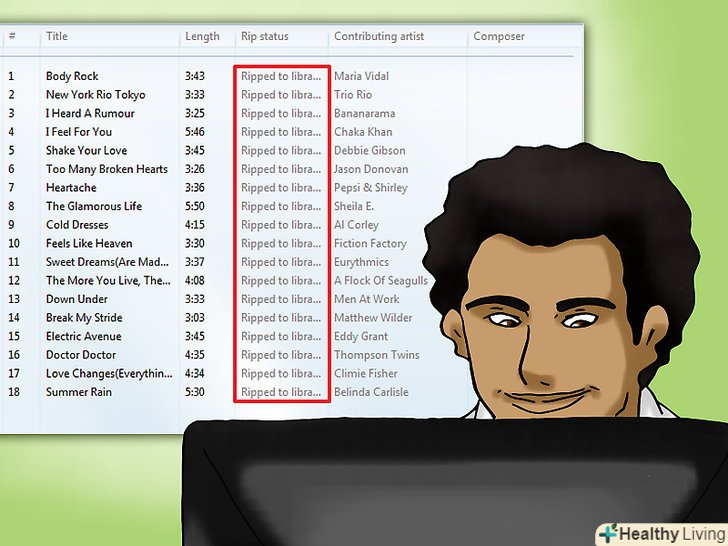
Task: Sort by the Contributing artist column header
Action: 379,36
